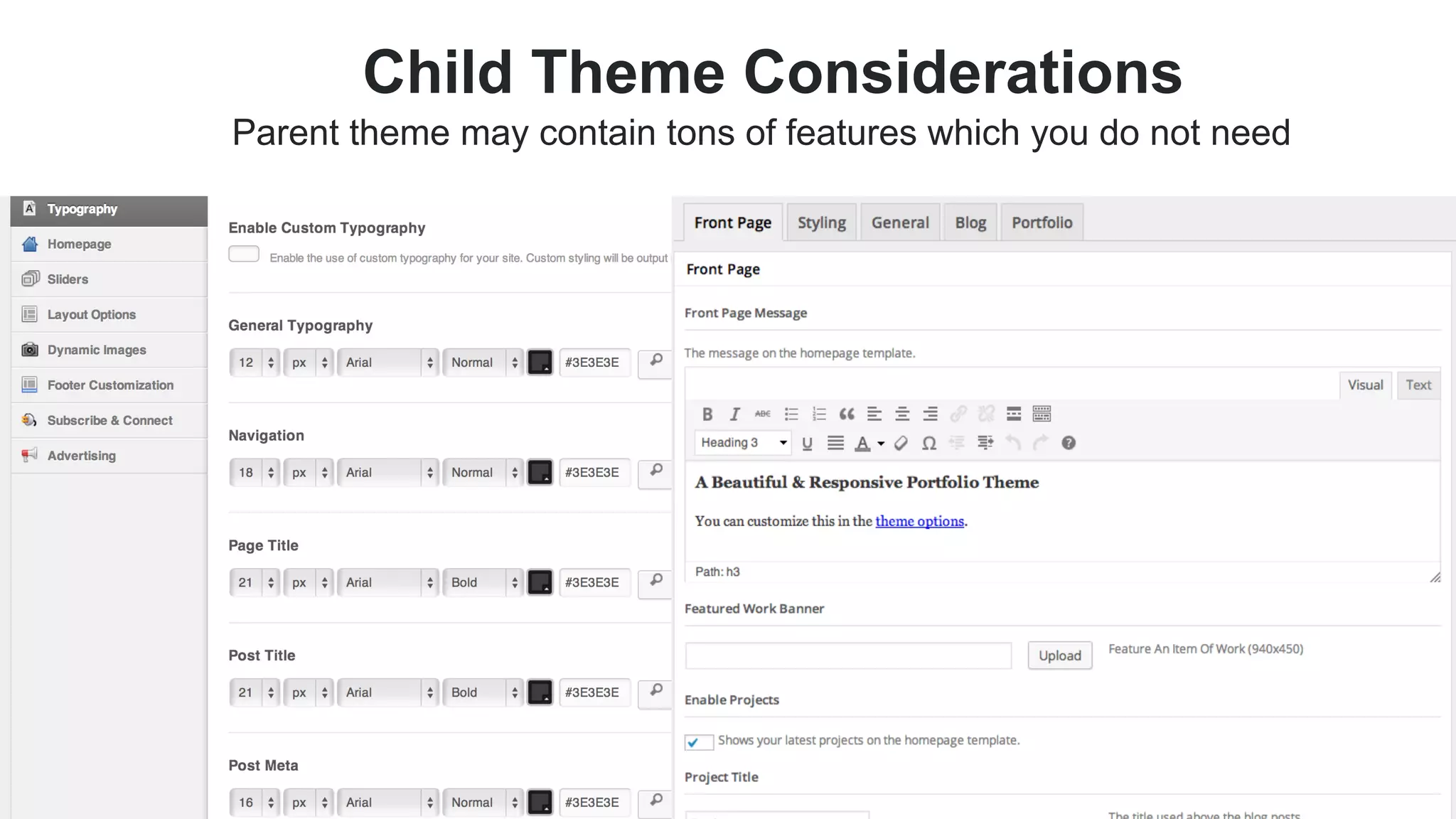Align text center in editor
The image size is (1456, 819).
coord(901,414)
